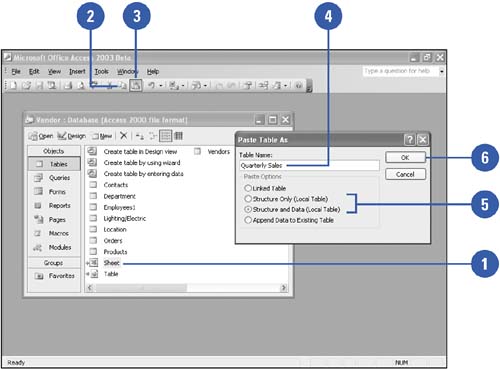This screenshot has height=369, width=500.
Task: Switch to Large Icons view in database window
Action: coord(140,136)
